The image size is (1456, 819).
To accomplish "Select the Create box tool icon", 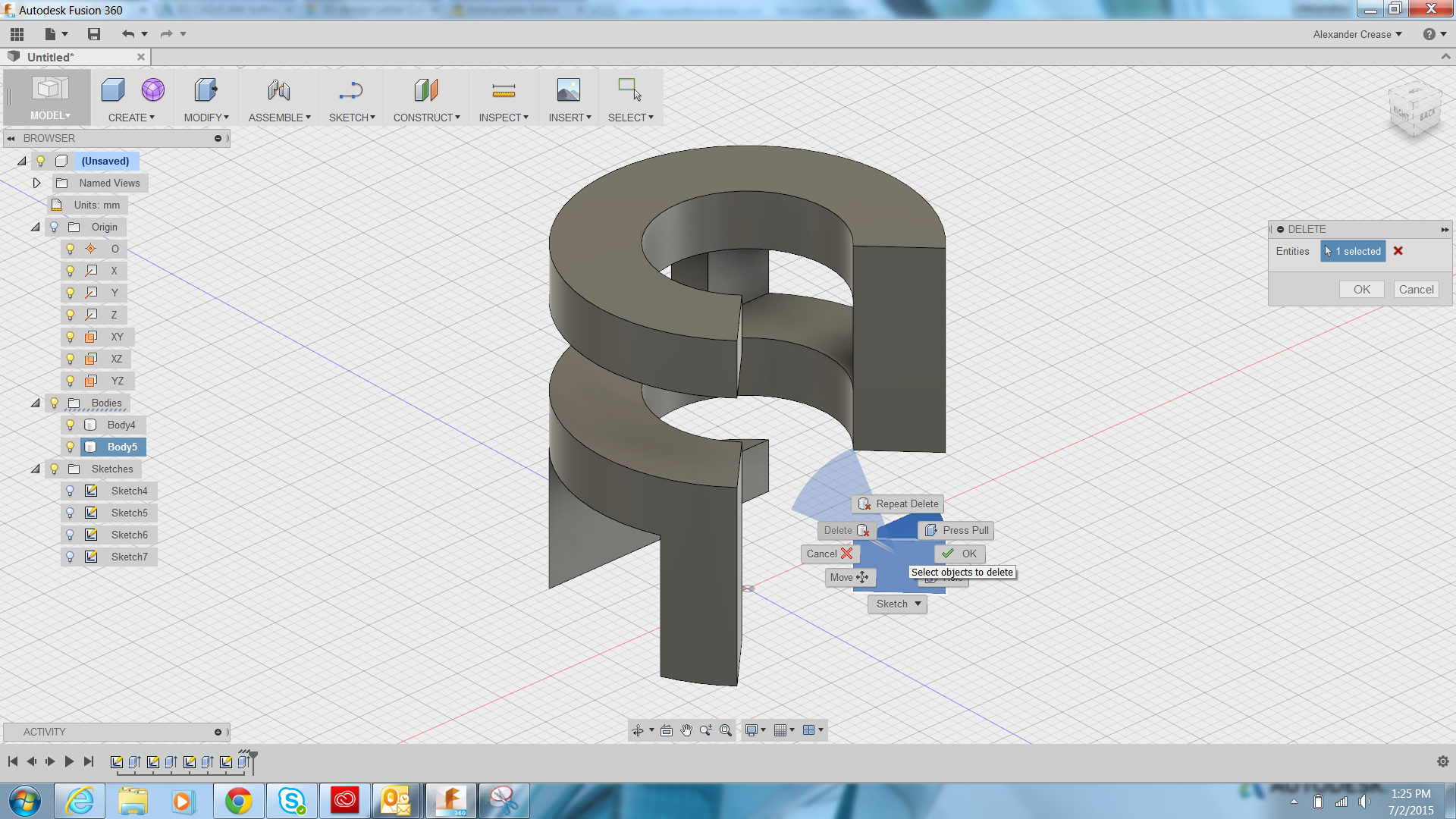I will tap(113, 90).
